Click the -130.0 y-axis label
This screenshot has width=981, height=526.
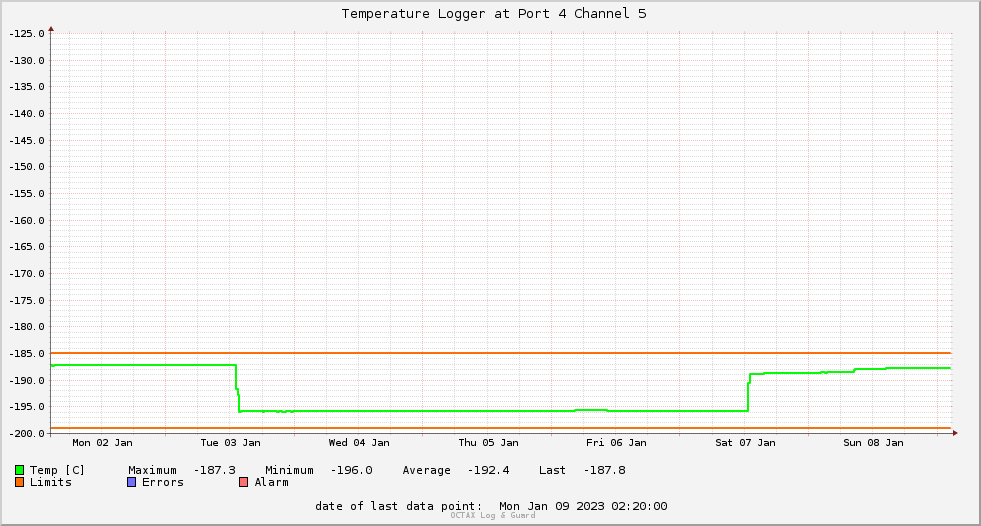(27, 61)
